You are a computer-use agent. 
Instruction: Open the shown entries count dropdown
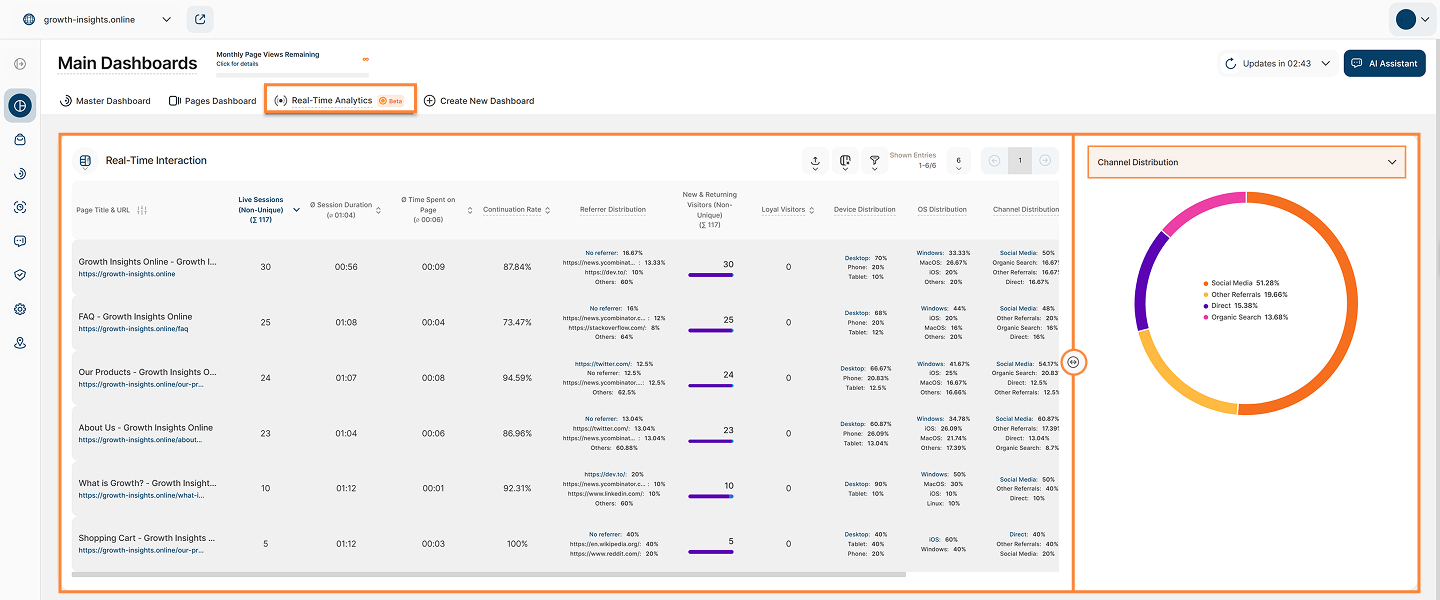(x=958, y=161)
